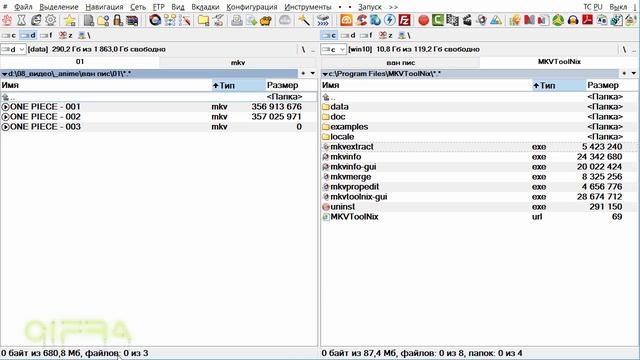The width and height of the screenshot is (640, 360).
Task: Sort right panel by Имя column
Action: (x=426, y=85)
